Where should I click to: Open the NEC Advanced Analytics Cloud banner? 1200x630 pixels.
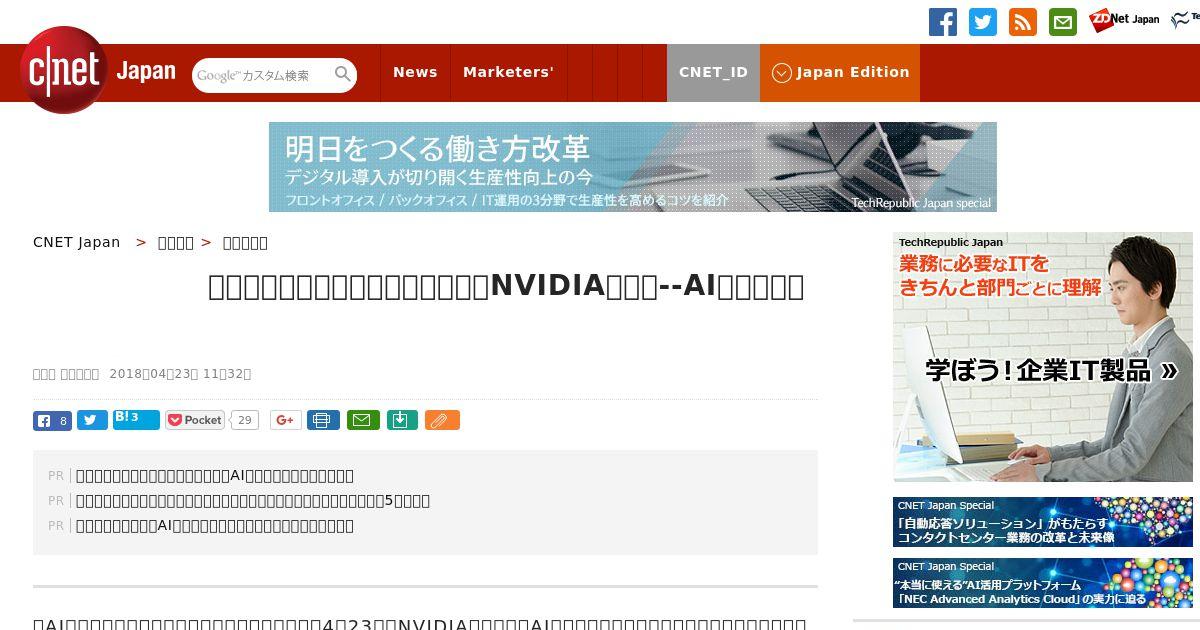tap(1043, 583)
